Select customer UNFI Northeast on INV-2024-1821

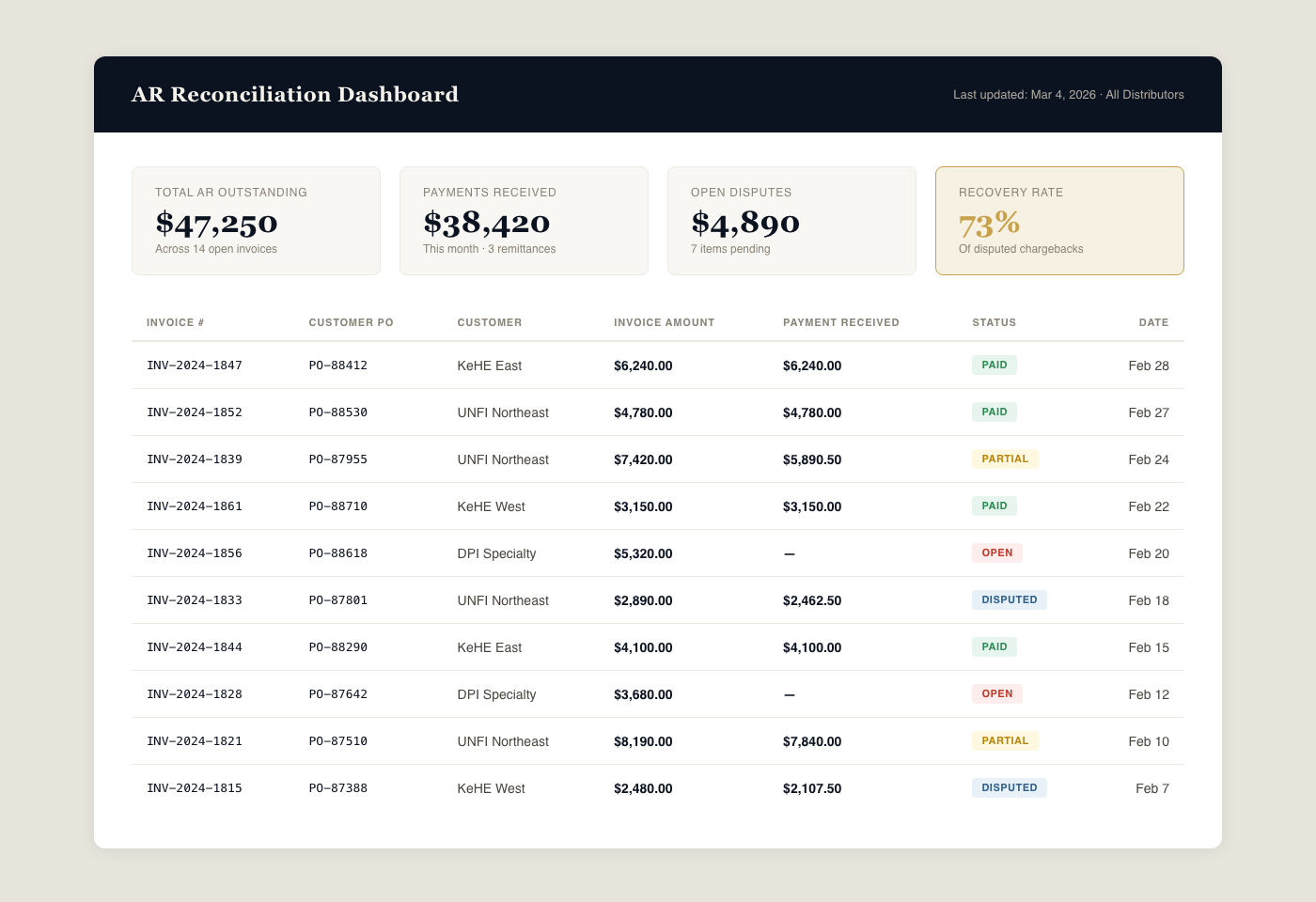pyautogui.click(x=503, y=741)
